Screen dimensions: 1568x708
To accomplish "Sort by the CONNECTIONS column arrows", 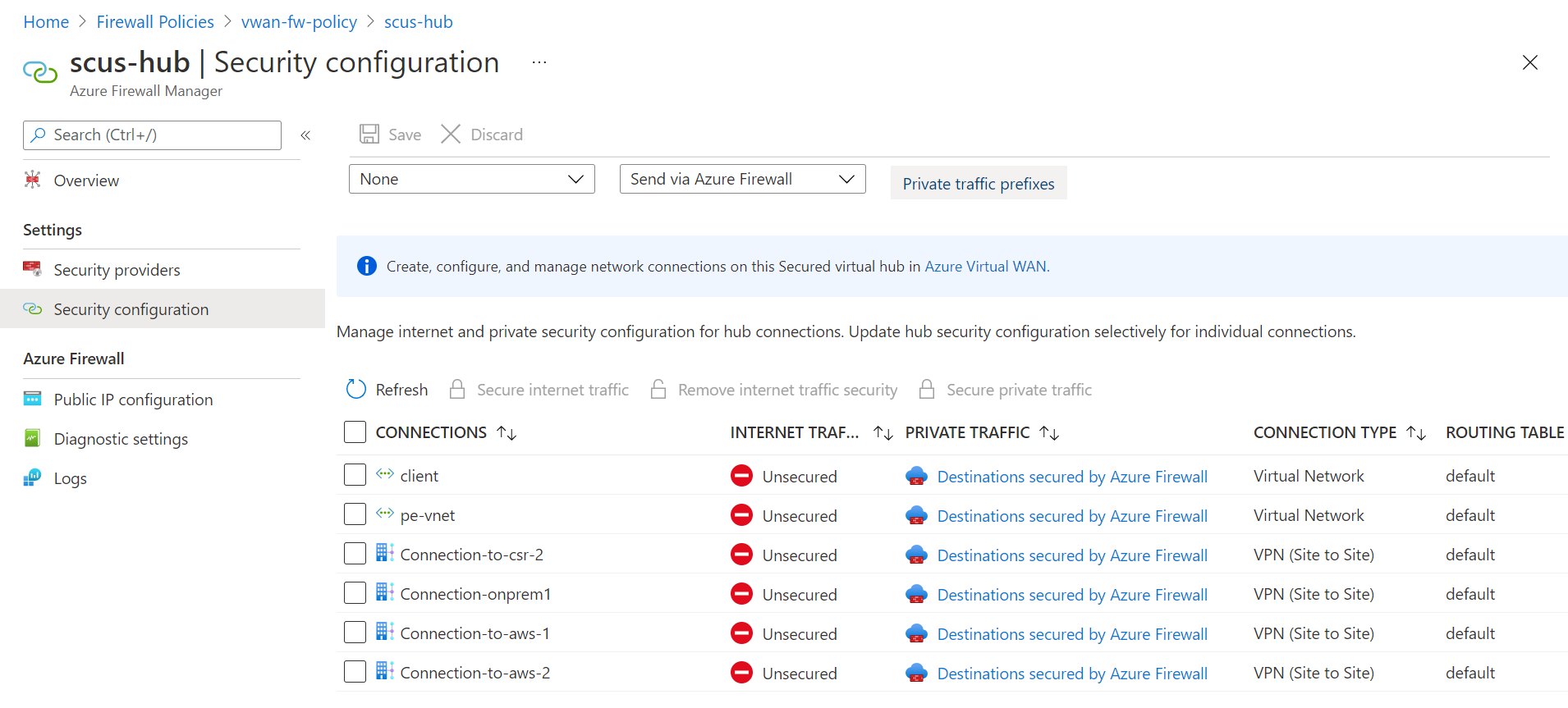I will pyautogui.click(x=507, y=432).
